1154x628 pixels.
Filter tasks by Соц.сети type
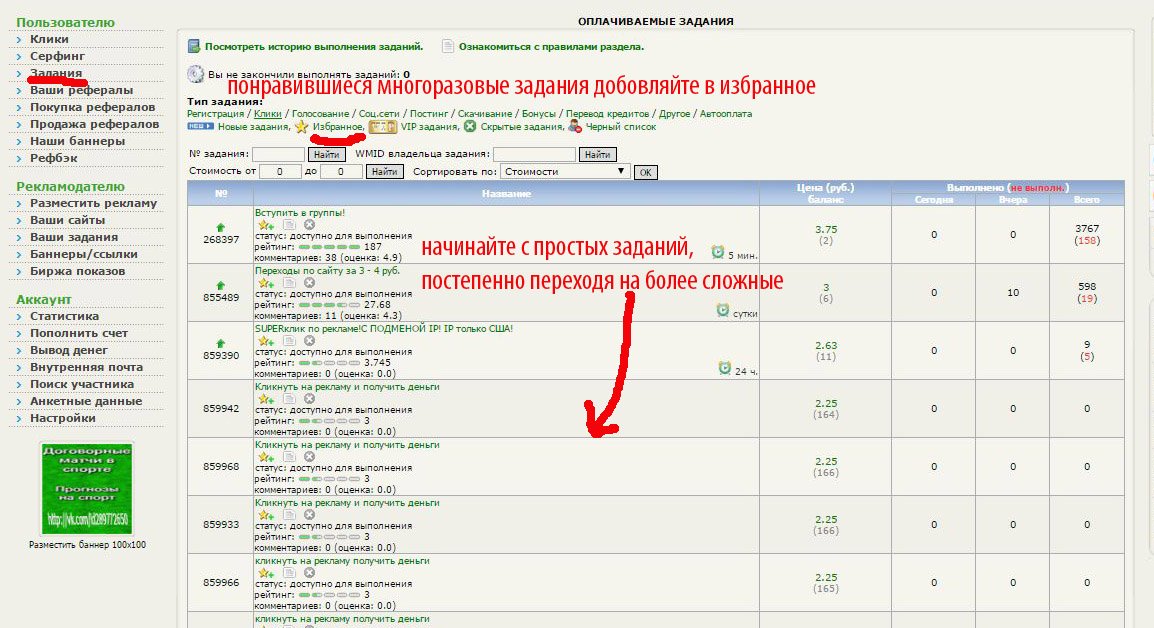[379, 113]
